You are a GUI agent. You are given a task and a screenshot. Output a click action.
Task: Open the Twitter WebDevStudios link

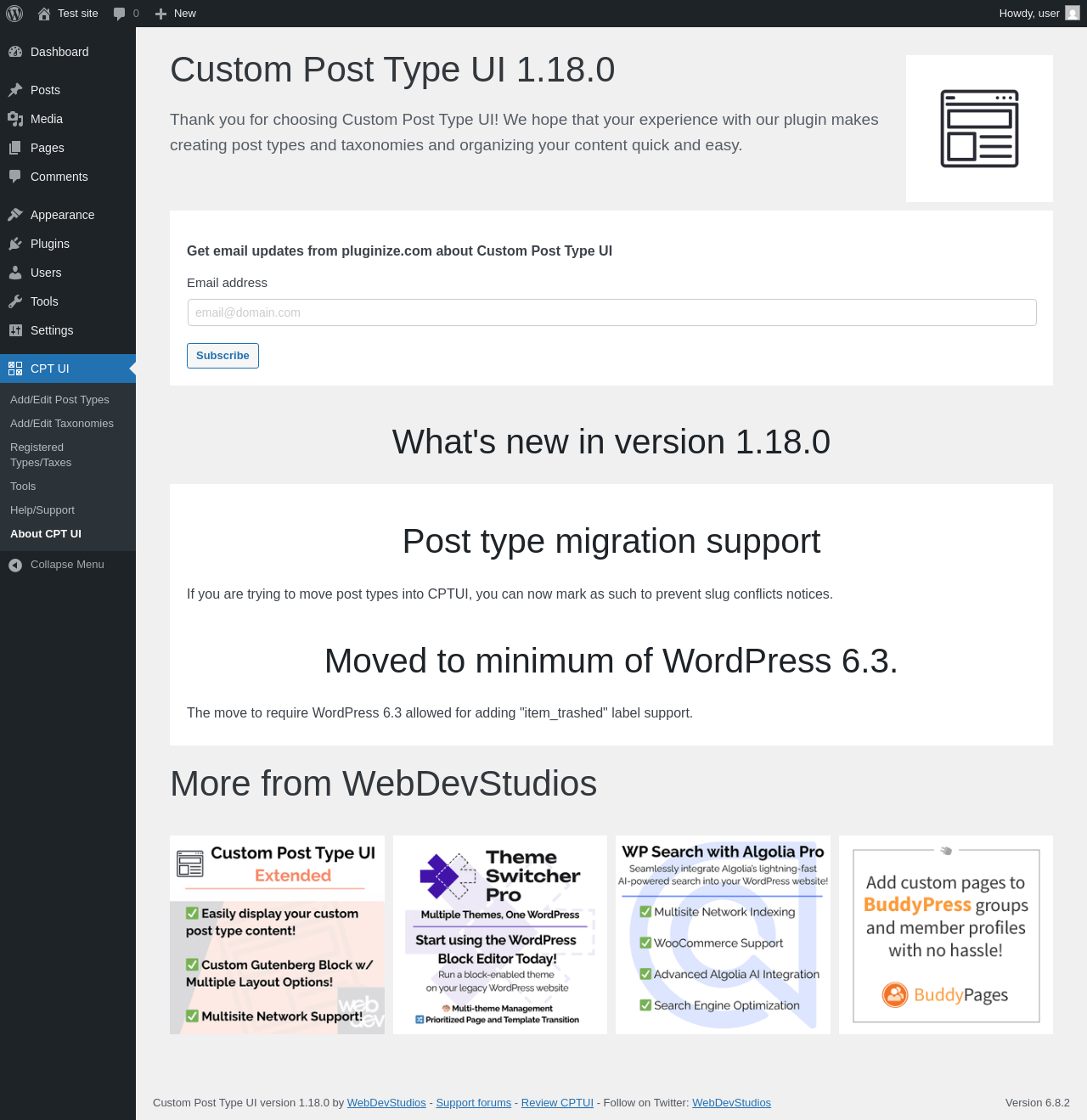pyautogui.click(x=731, y=1103)
